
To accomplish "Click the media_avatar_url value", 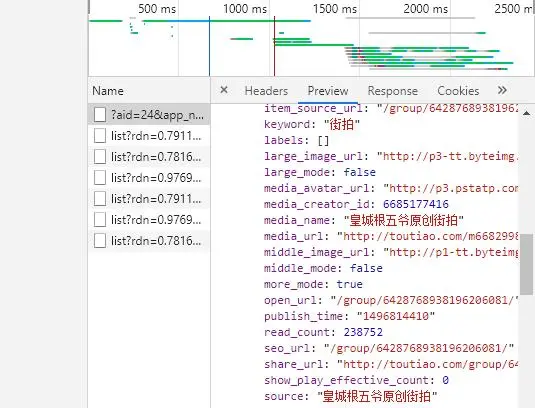I will pos(451,188).
